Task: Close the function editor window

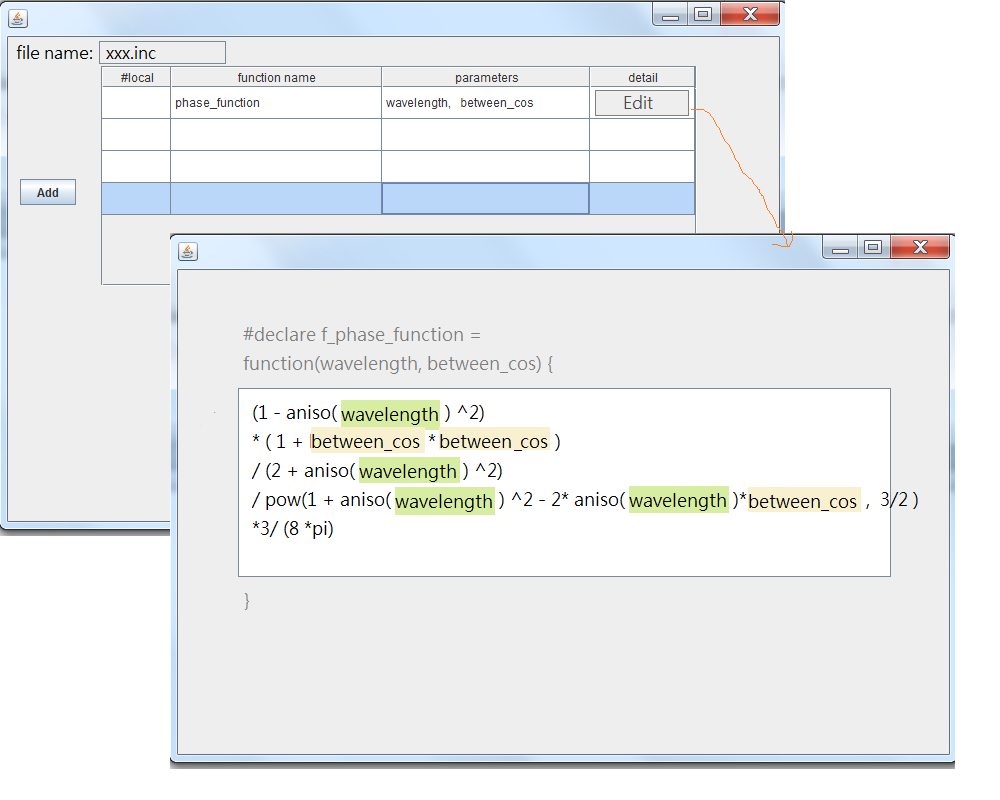Action: [919, 247]
